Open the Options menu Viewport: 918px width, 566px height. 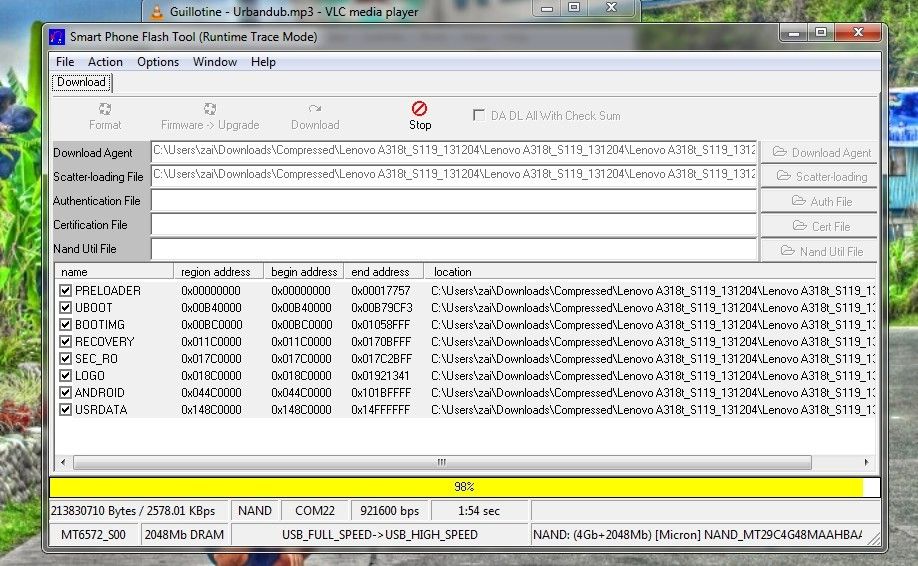158,62
